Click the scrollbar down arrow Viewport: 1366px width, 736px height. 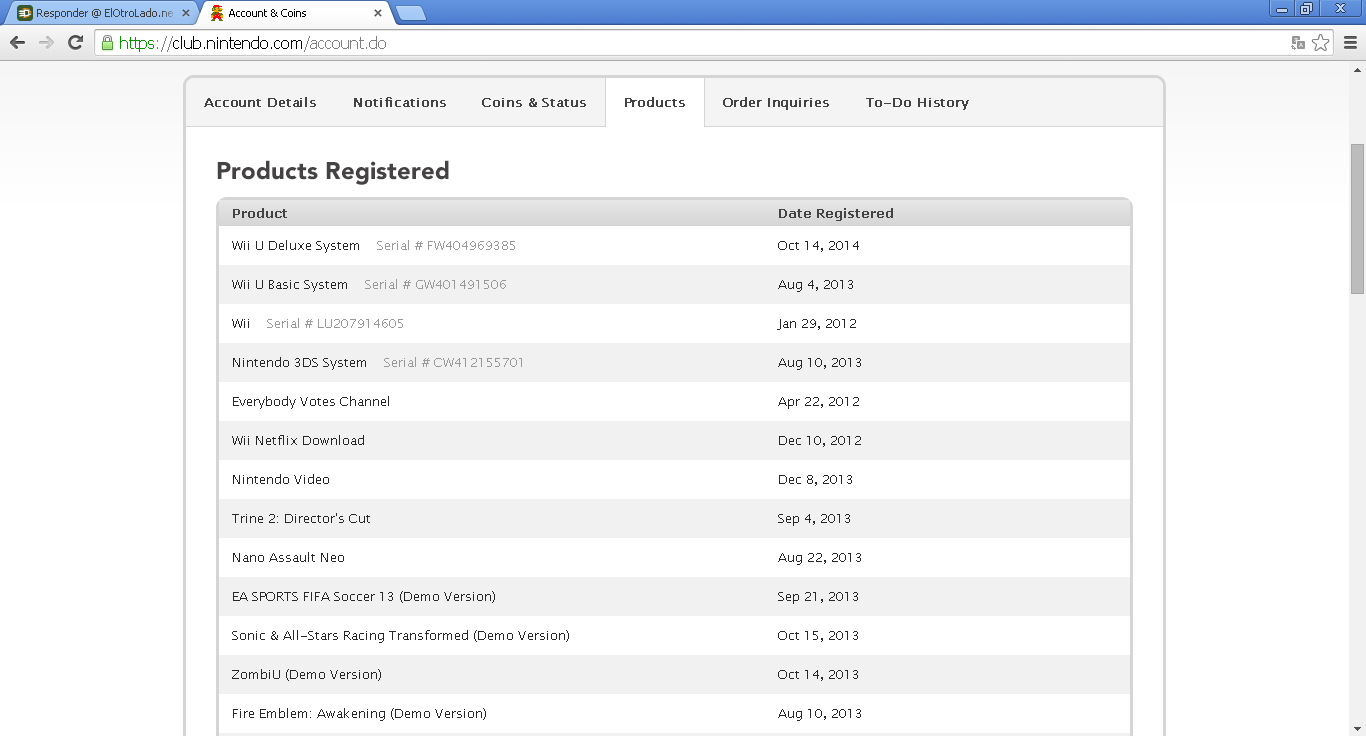pos(1357,728)
